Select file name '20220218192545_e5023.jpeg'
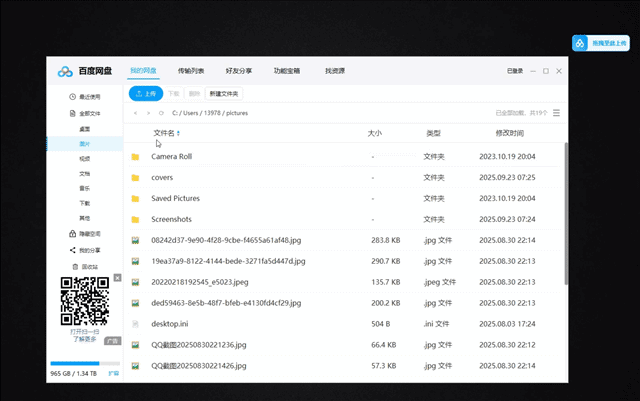Screen dimensions: 640x401 pyautogui.click(x=200, y=282)
